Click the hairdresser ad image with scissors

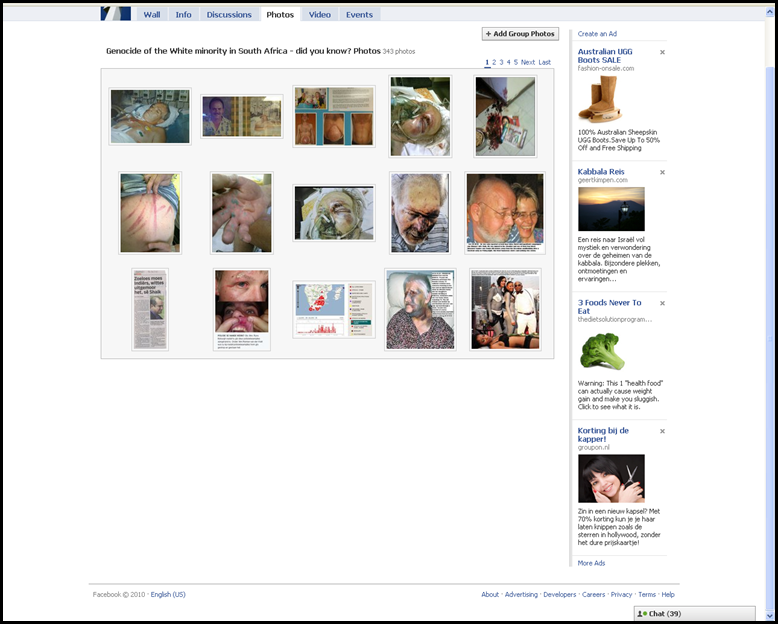click(611, 479)
